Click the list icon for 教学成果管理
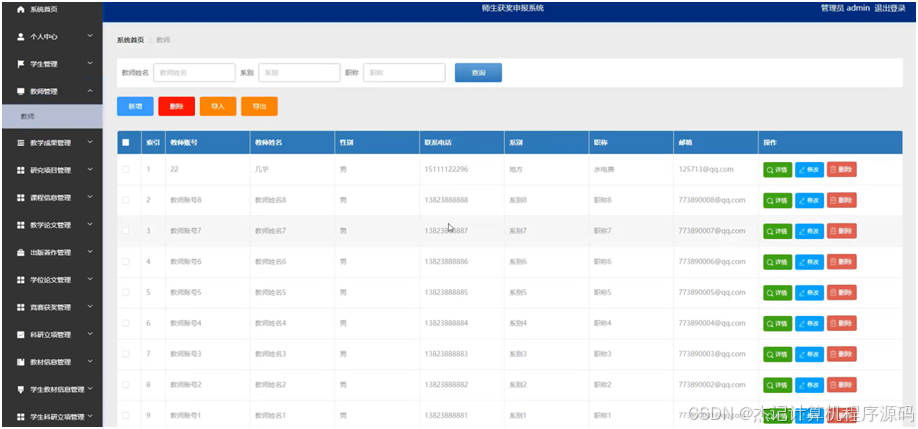The width and height of the screenshot is (918, 429). point(20,142)
